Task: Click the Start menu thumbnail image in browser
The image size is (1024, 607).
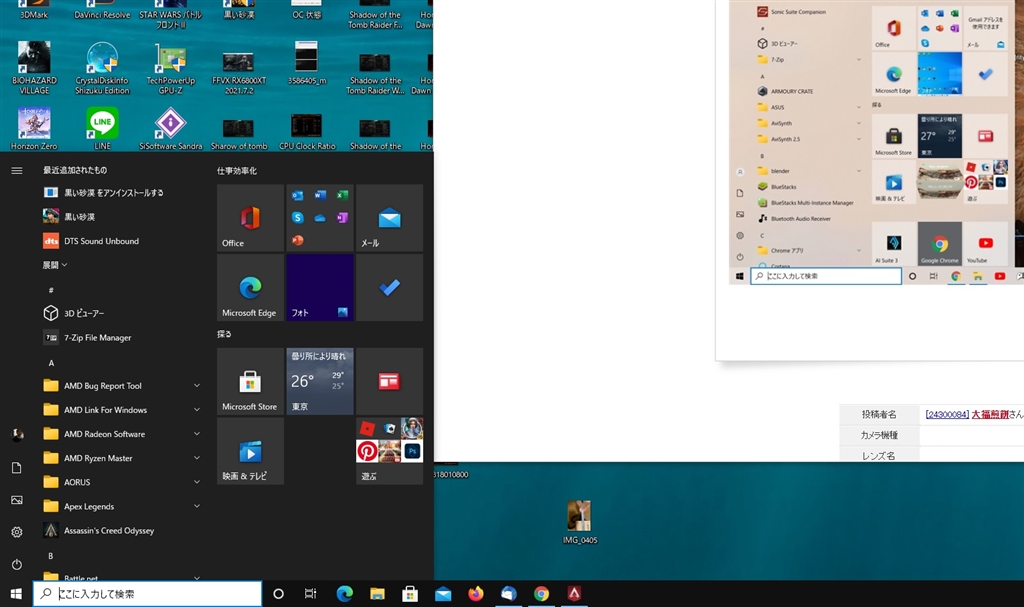Action: point(876,142)
